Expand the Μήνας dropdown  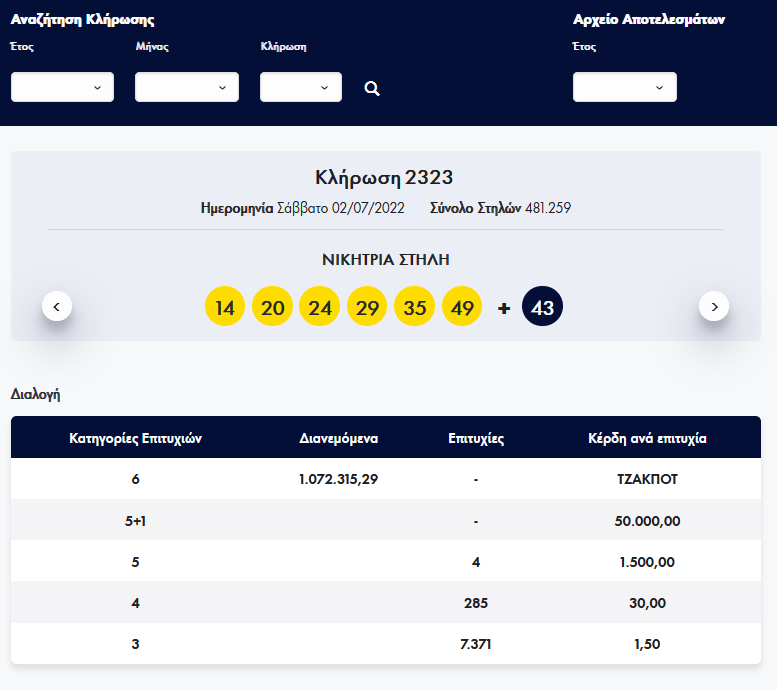point(186,87)
